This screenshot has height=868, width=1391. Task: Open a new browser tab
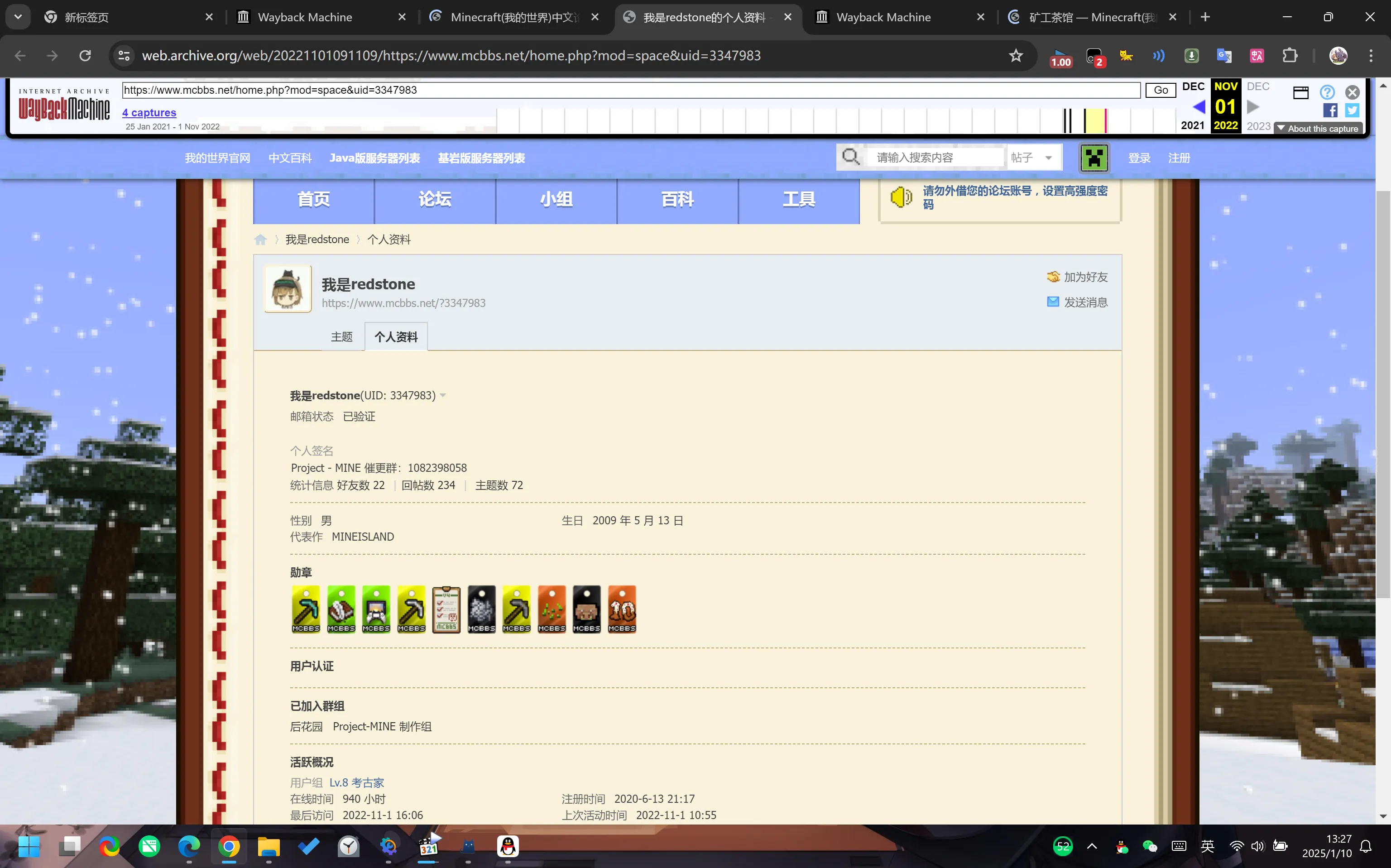1205,17
